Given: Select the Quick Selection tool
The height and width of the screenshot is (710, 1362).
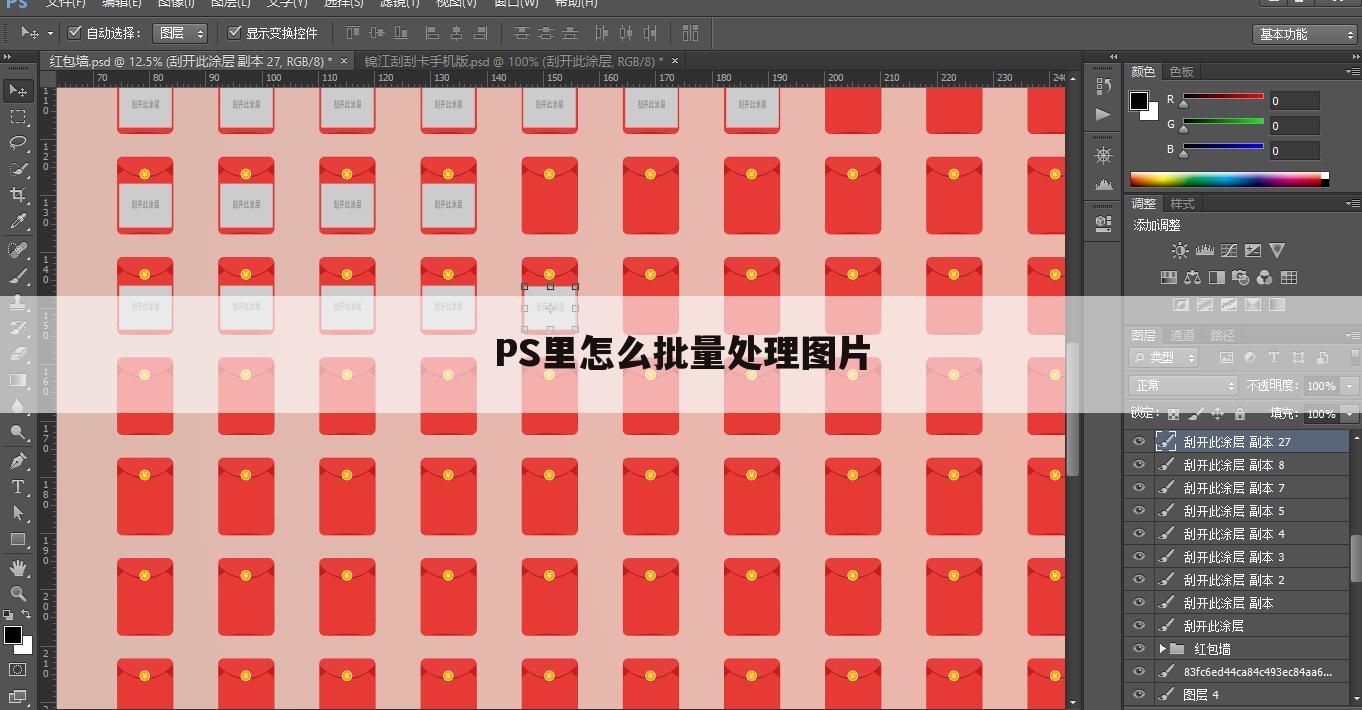Looking at the screenshot, I should (18, 169).
